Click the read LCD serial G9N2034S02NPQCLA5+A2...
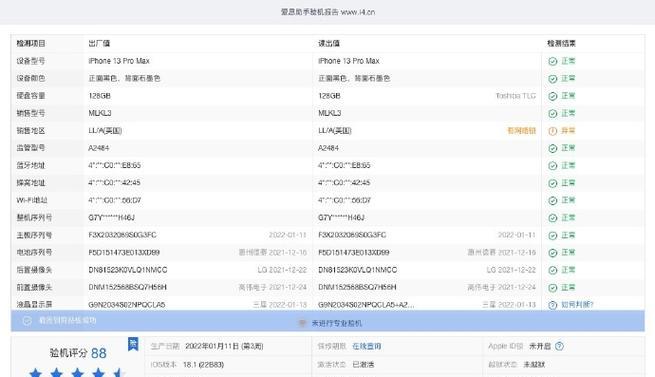Screen dimensions: 655x377 coord(366,305)
